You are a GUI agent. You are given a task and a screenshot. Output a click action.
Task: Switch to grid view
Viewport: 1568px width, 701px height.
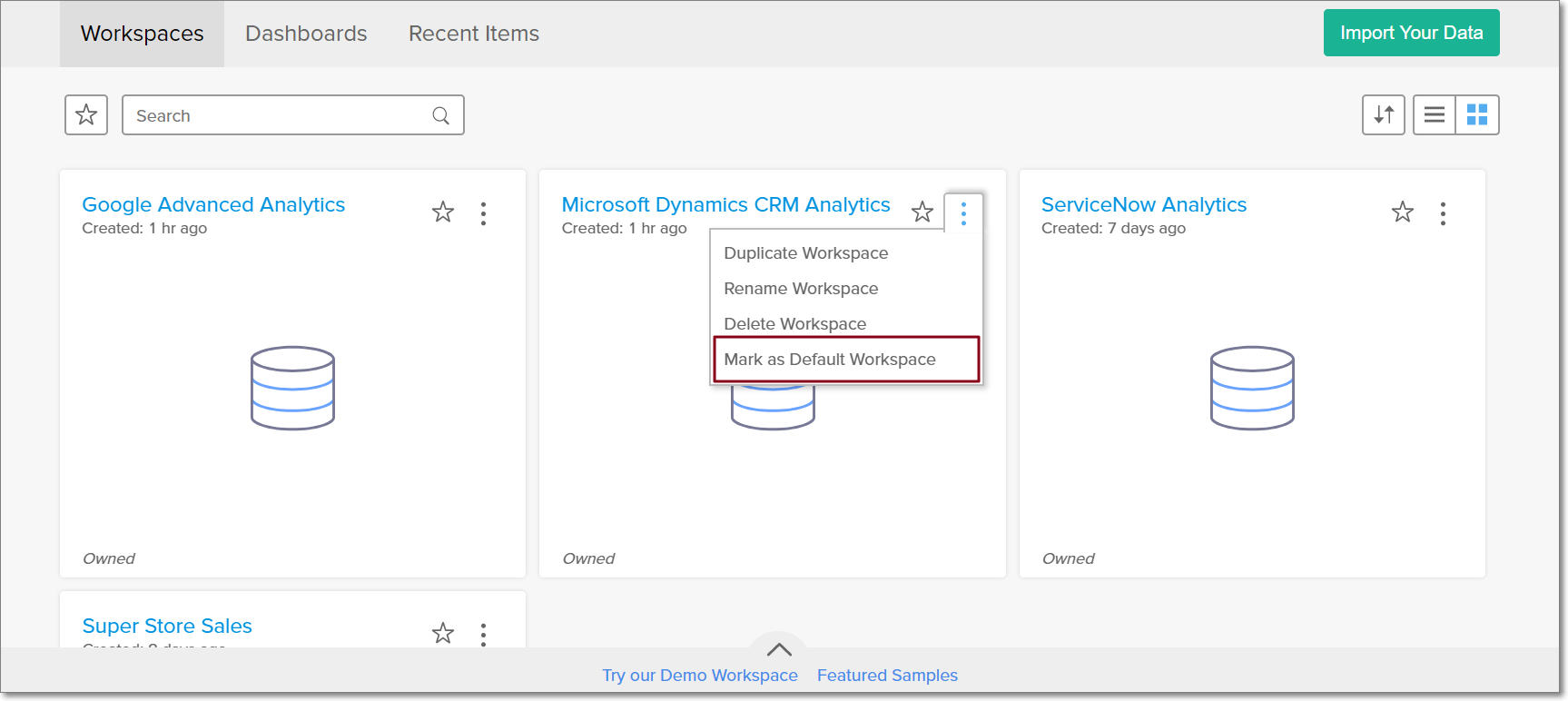point(1477,115)
